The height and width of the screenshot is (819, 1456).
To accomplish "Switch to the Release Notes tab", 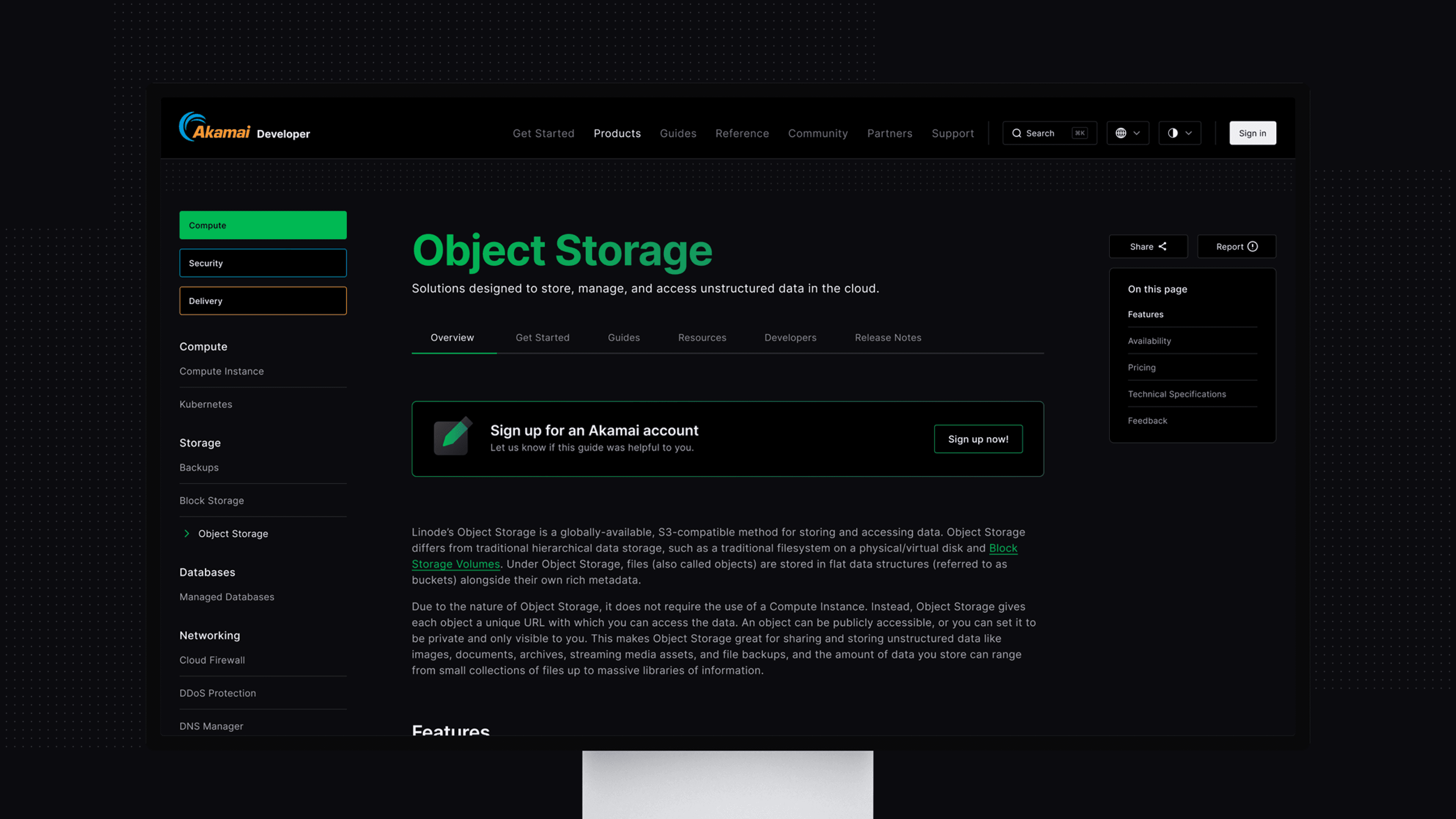I will pyautogui.click(x=888, y=337).
